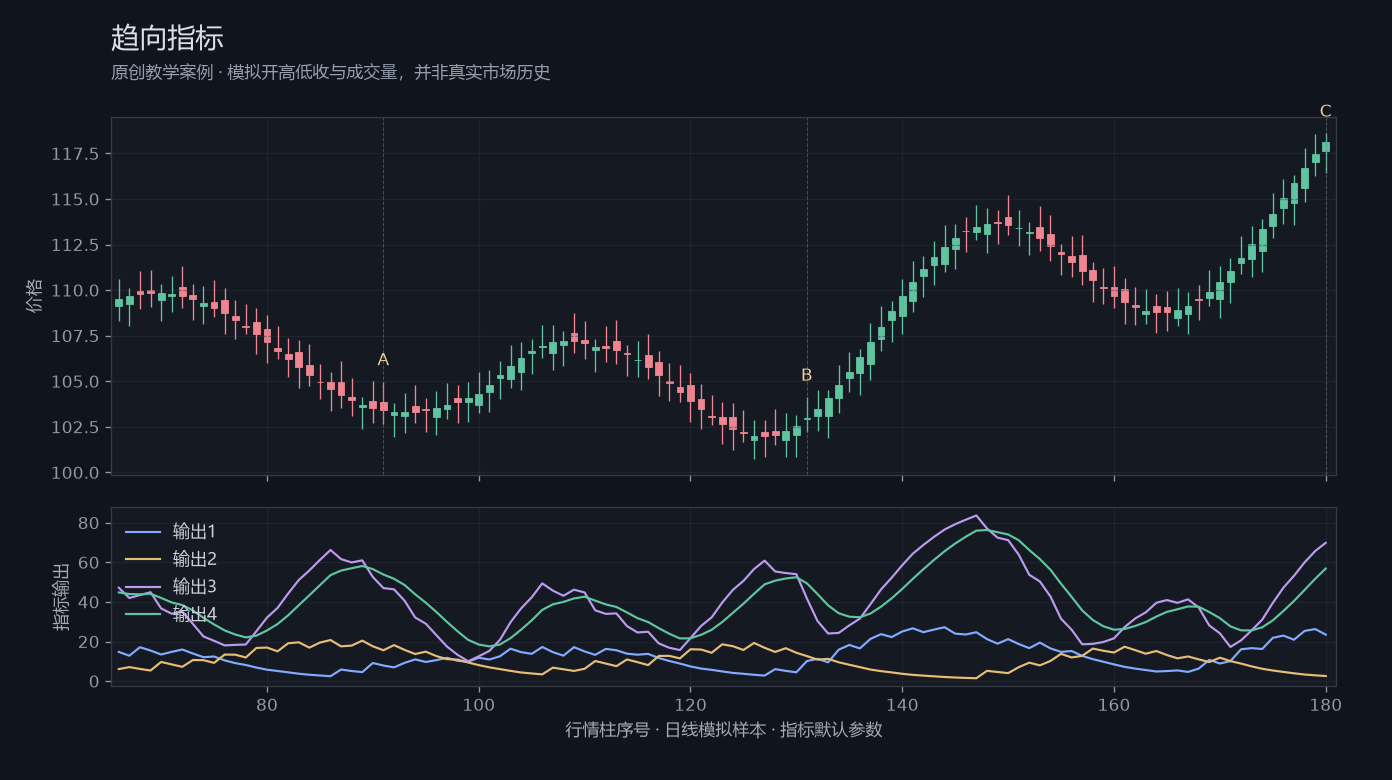Image resolution: width=1392 pixels, height=780 pixels.
Task: Click the chart title 趋向指标
Action: [x=167, y=38]
